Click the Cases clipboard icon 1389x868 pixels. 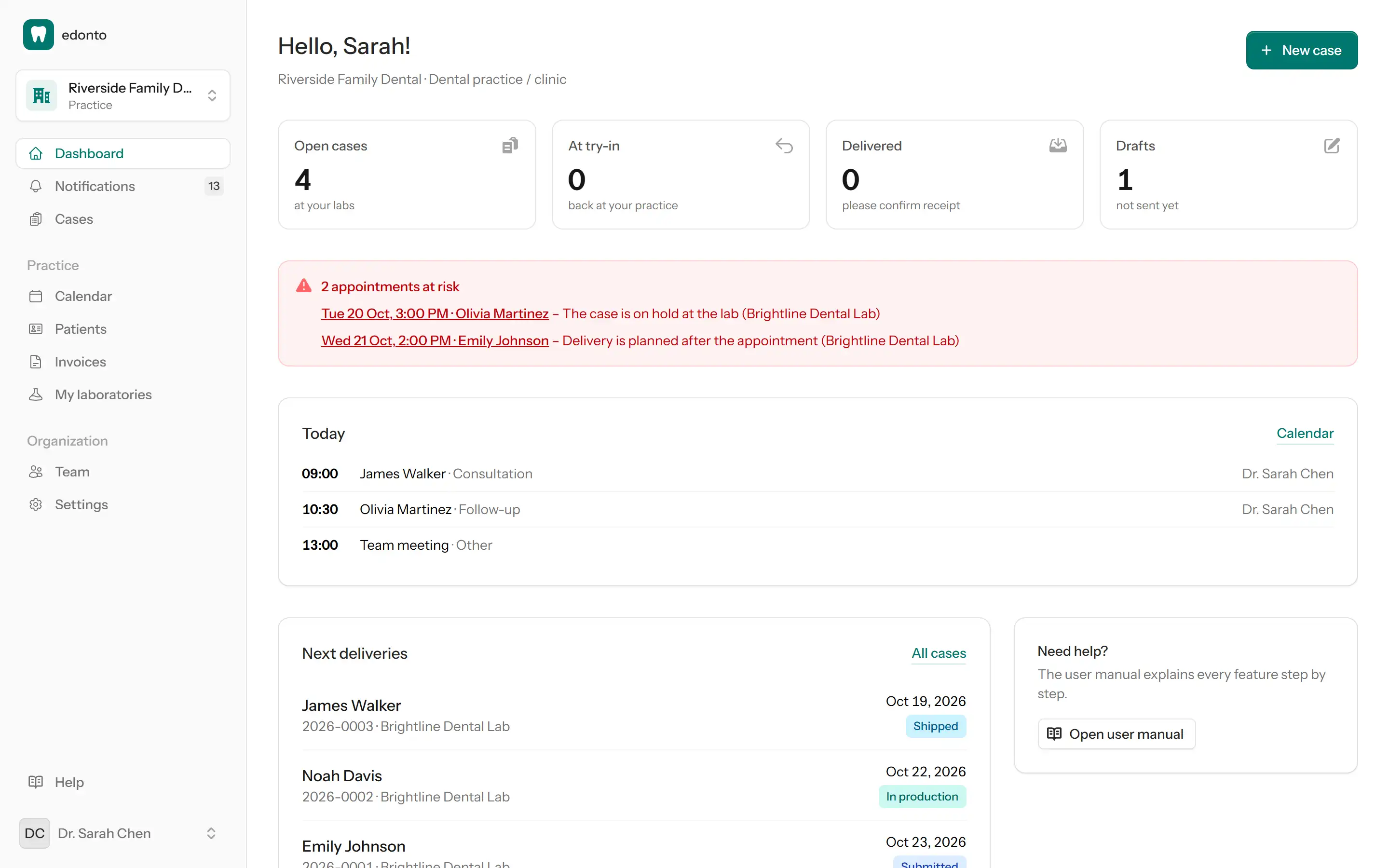[x=36, y=219]
